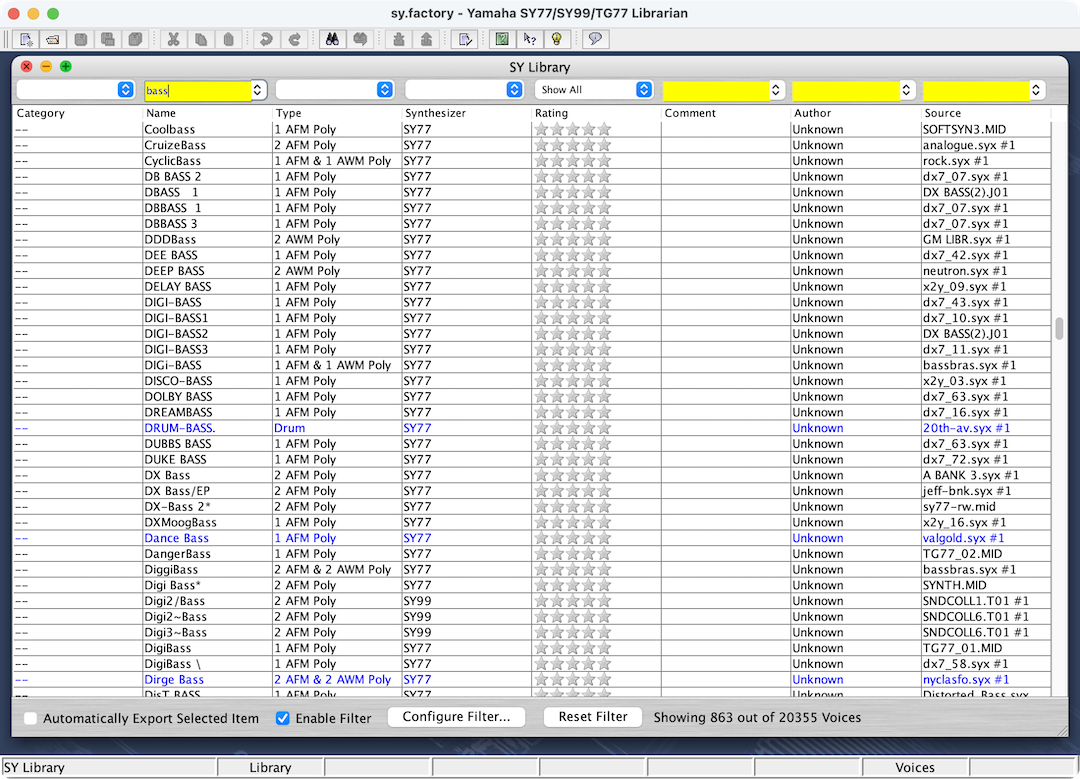Switch to the Voices tab
1080x779 pixels.
click(915, 767)
